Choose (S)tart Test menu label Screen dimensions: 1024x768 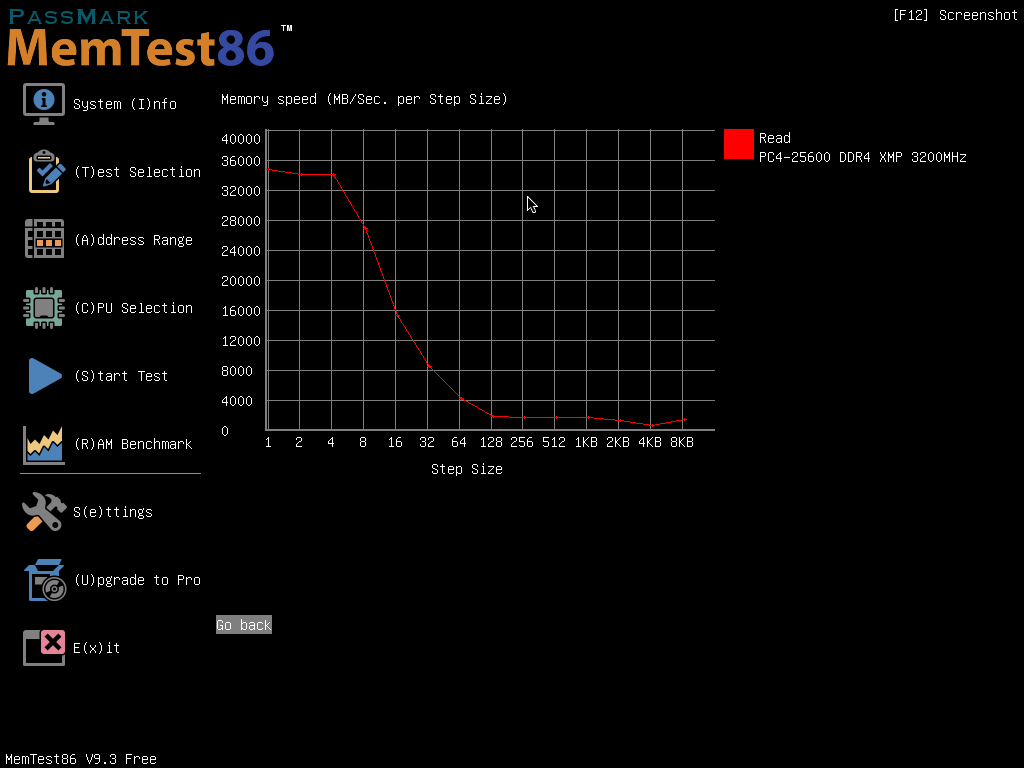coord(121,376)
